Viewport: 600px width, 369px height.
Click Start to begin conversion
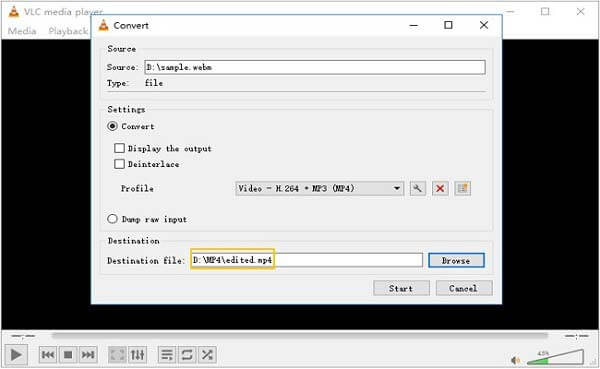pyautogui.click(x=401, y=288)
